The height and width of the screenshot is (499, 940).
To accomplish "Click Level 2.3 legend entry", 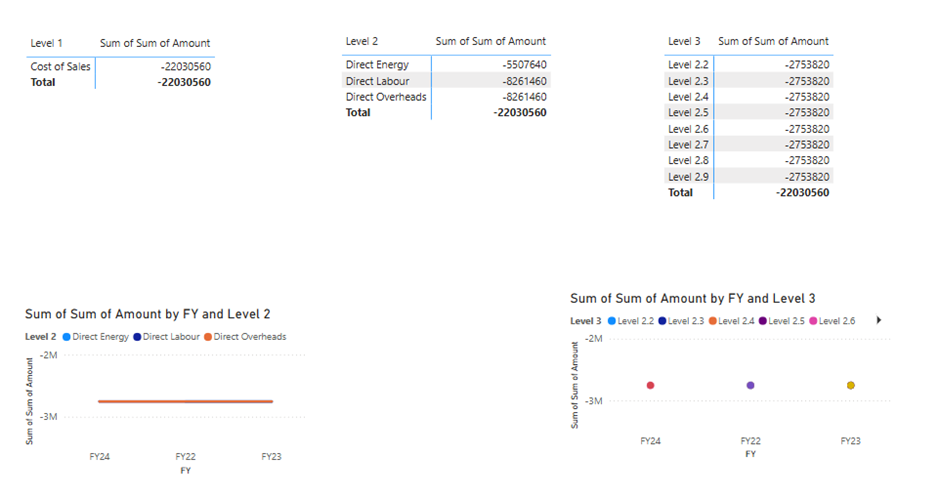I will click(x=681, y=321).
